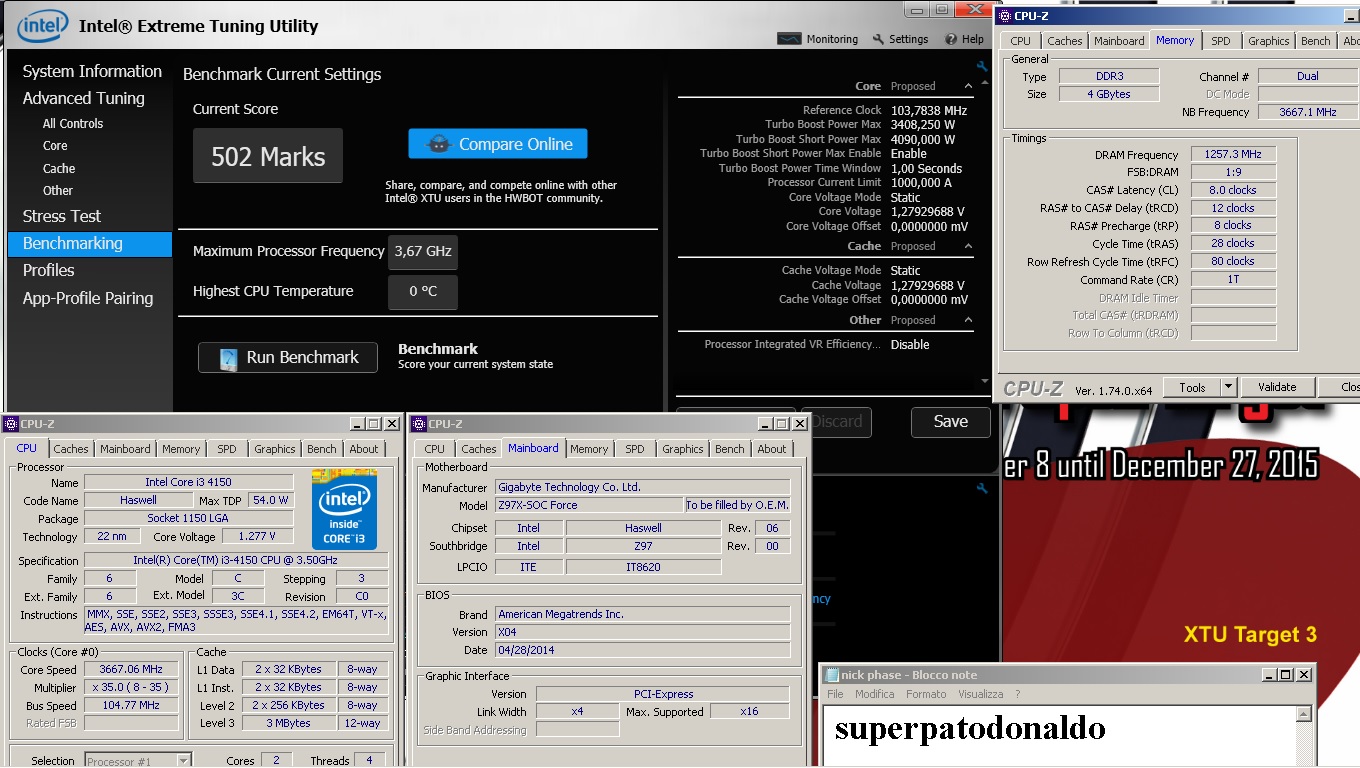Open Settings with the wrench in XTU

click(900, 39)
